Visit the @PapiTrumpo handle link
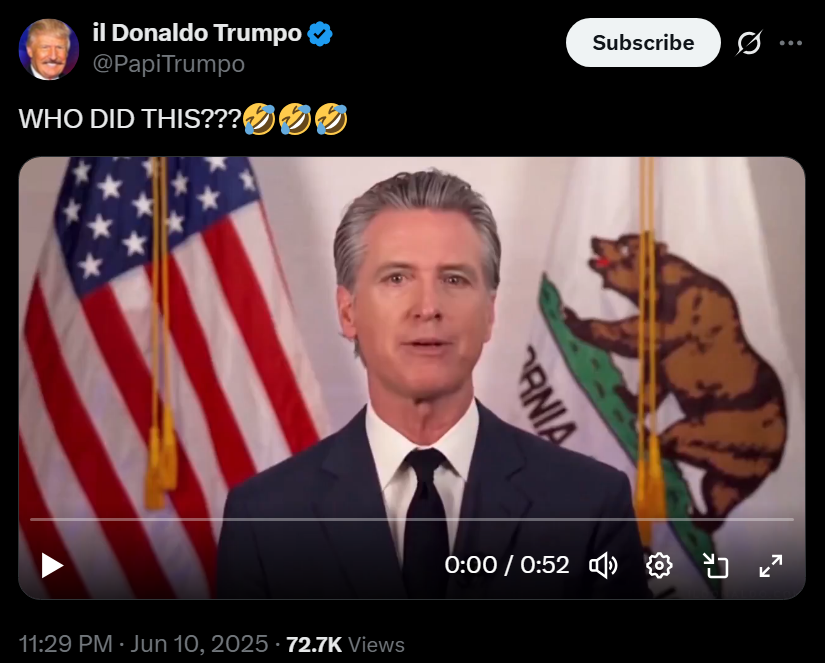This screenshot has height=663, width=825. click(169, 64)
